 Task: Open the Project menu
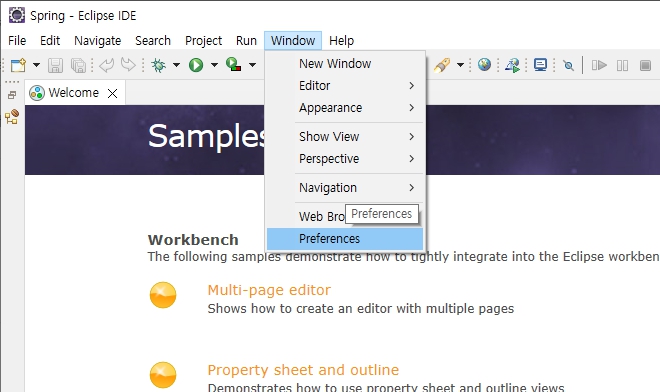[x=203, y=41]
